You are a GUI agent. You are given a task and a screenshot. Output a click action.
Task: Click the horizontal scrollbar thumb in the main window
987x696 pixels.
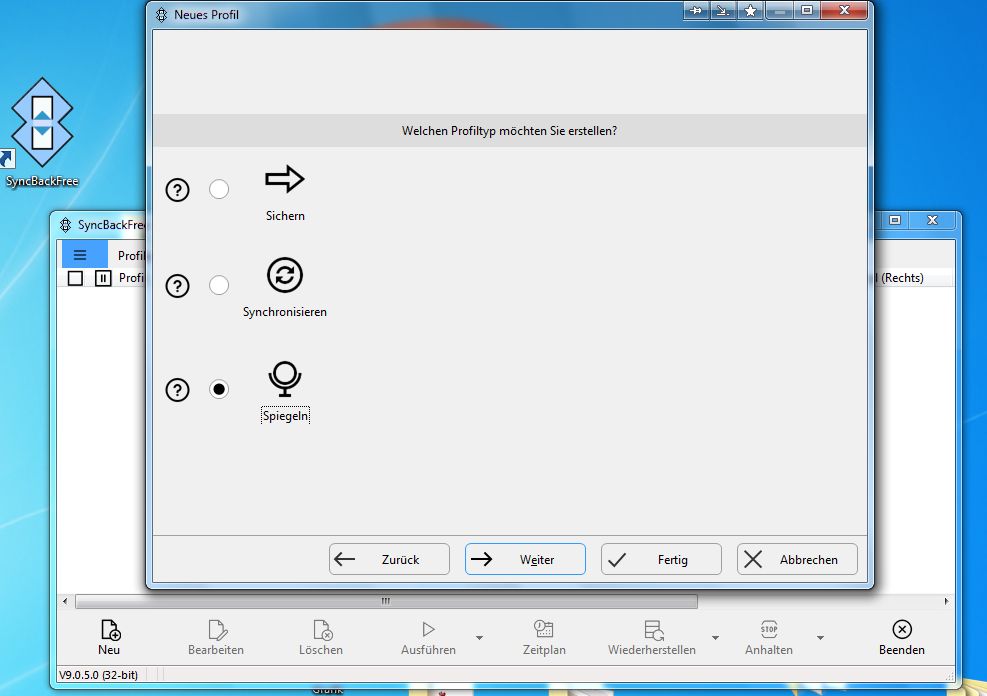386,602
